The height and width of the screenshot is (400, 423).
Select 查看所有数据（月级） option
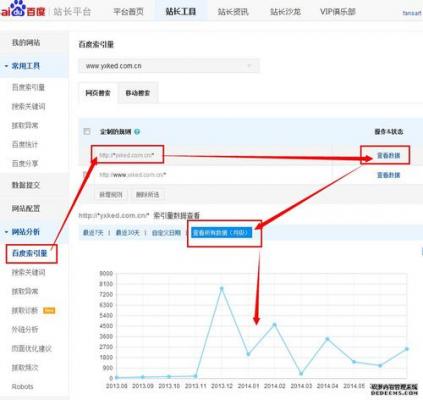[x=221, y=232]
